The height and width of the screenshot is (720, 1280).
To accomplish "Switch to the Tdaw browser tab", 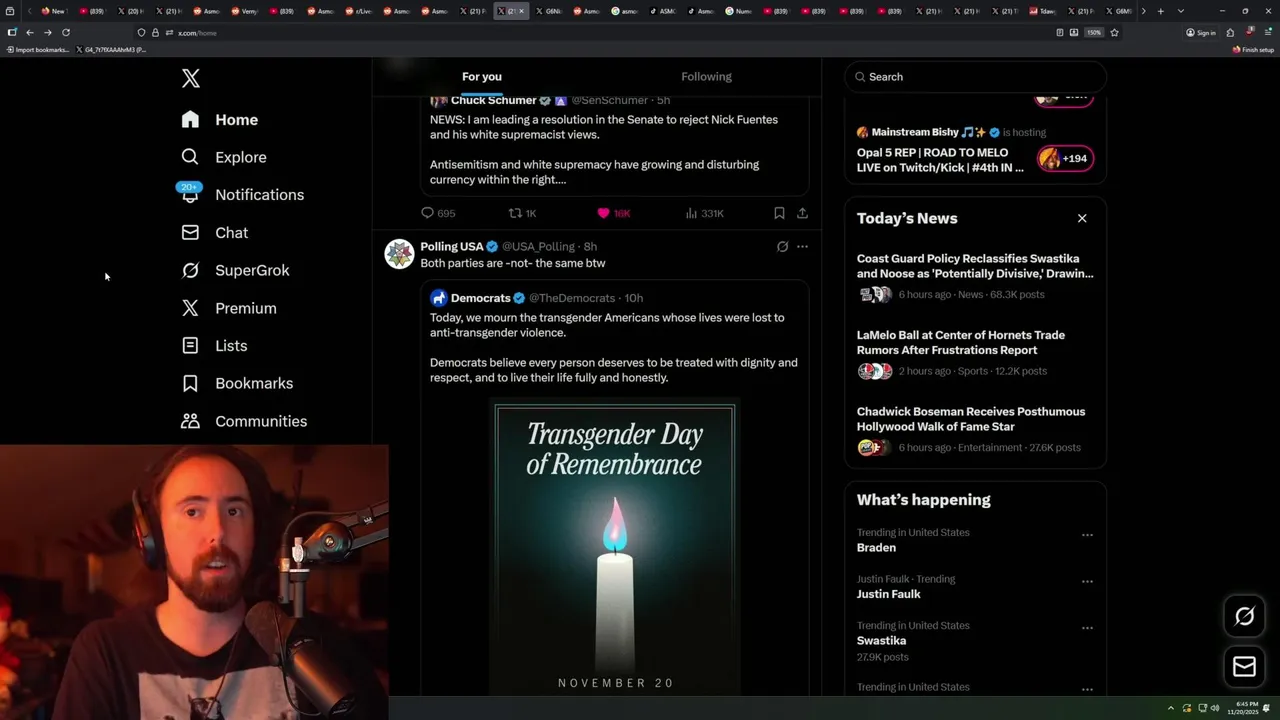I will coord(1045,11).
